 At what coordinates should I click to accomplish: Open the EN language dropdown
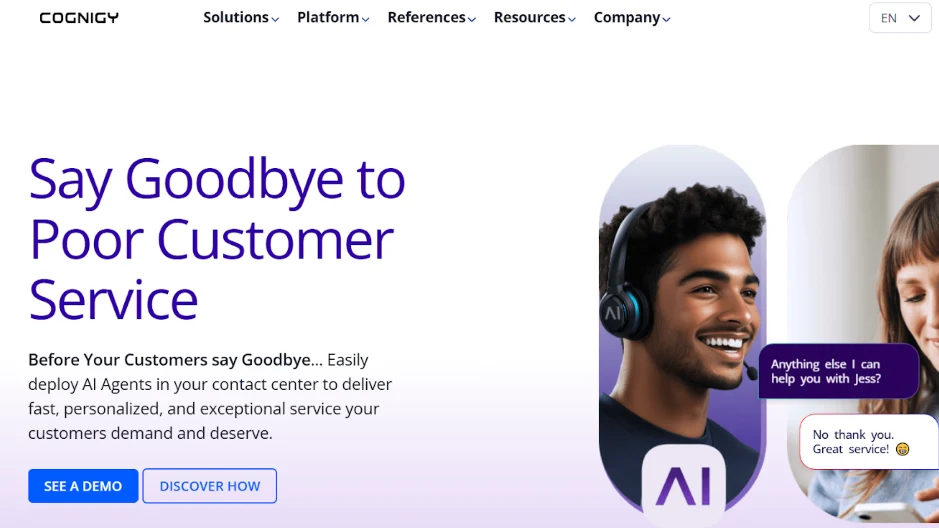click(900, 18)
